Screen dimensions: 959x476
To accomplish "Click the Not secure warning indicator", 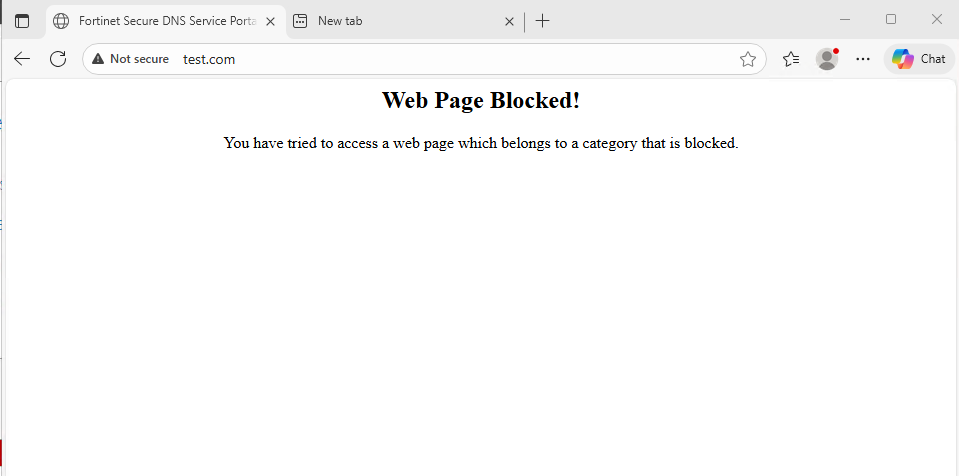I will [x=130, y=59].
